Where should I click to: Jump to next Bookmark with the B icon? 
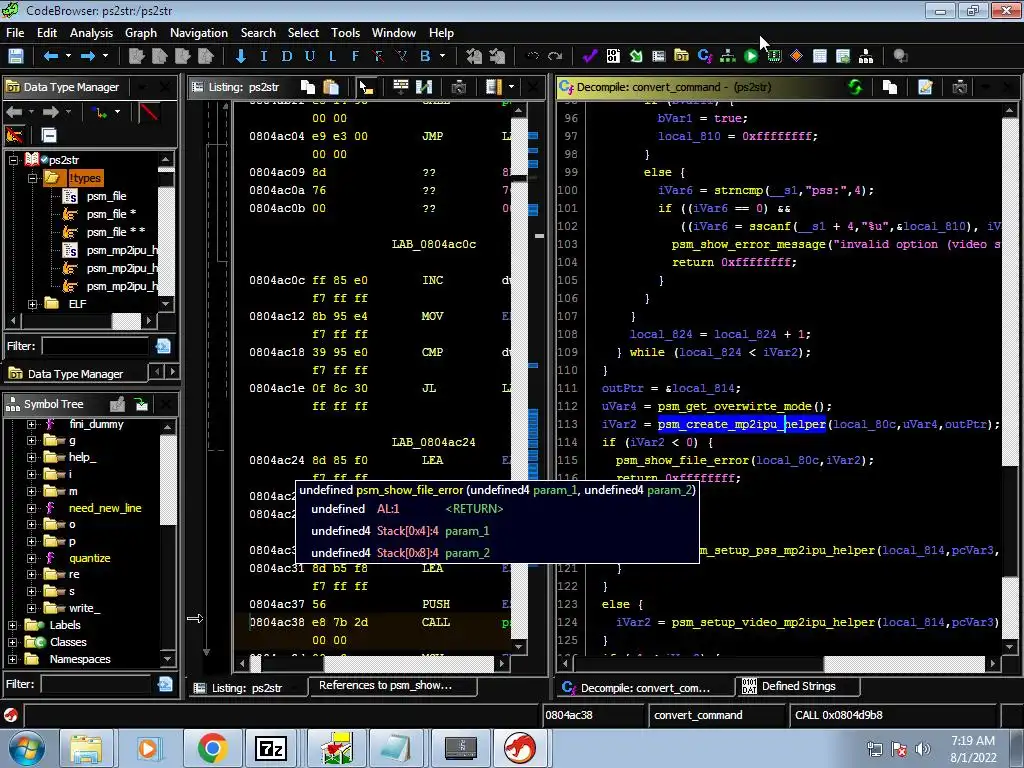[x=425, y=56]
